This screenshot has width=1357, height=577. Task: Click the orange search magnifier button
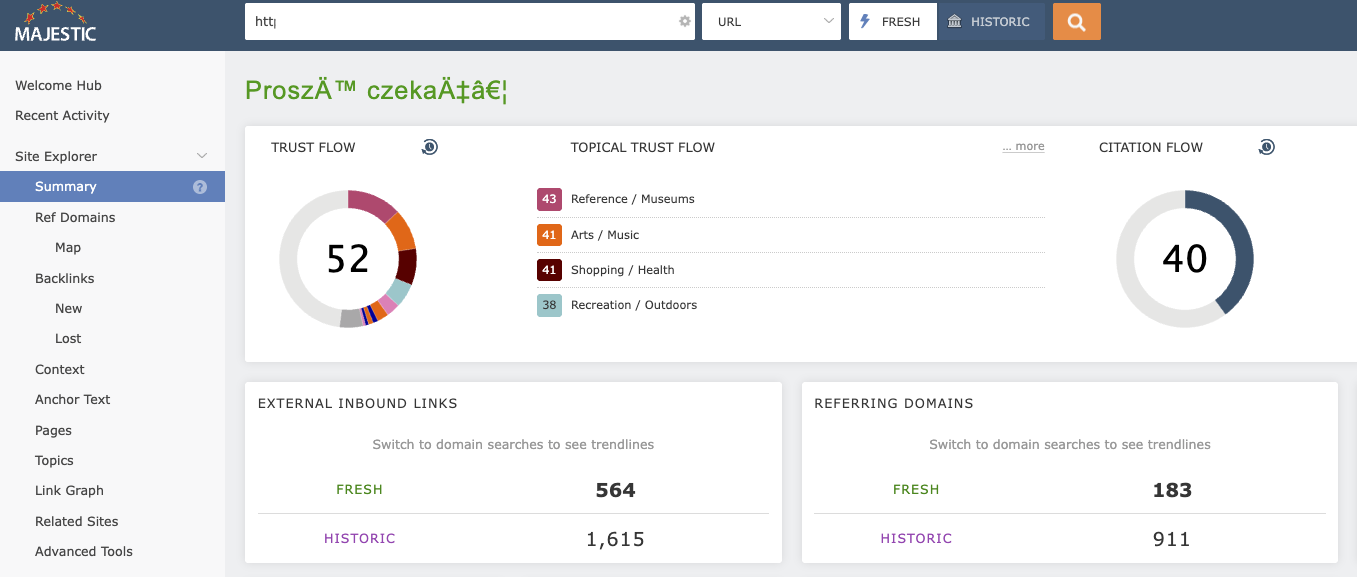(1076, 22)
